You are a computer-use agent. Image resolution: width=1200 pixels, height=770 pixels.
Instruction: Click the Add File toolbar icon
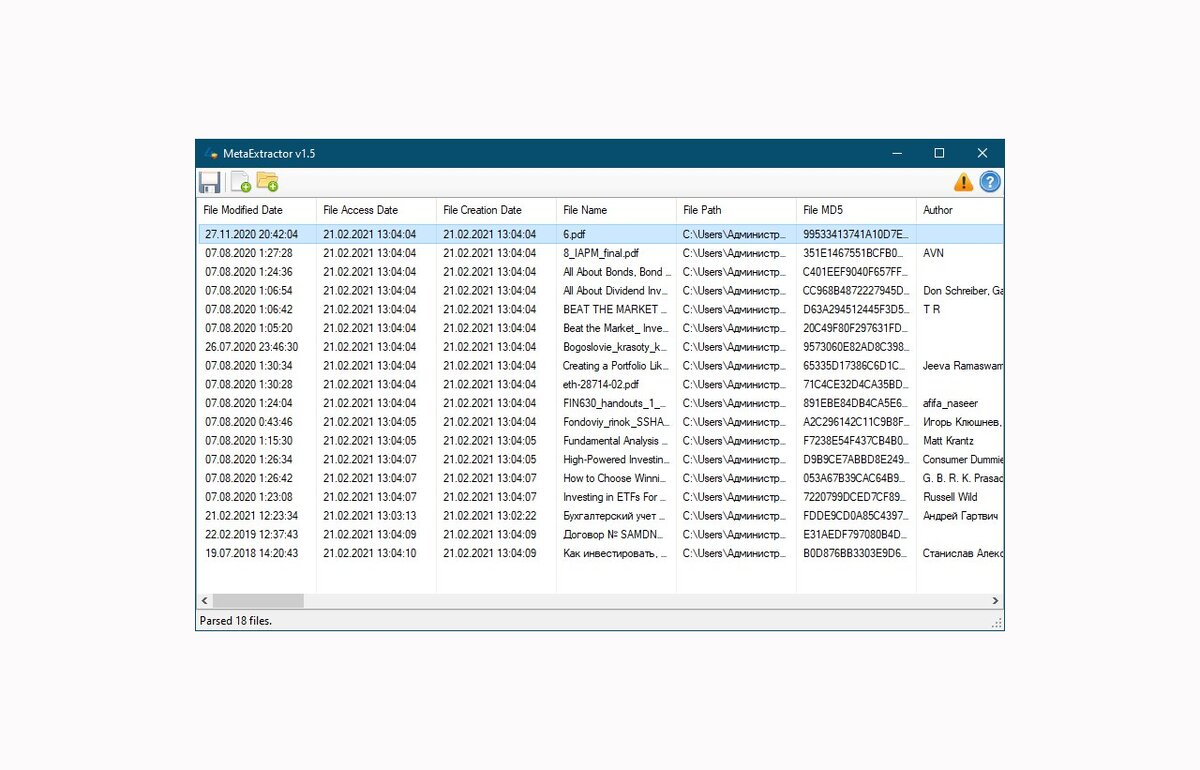(240, 182)
